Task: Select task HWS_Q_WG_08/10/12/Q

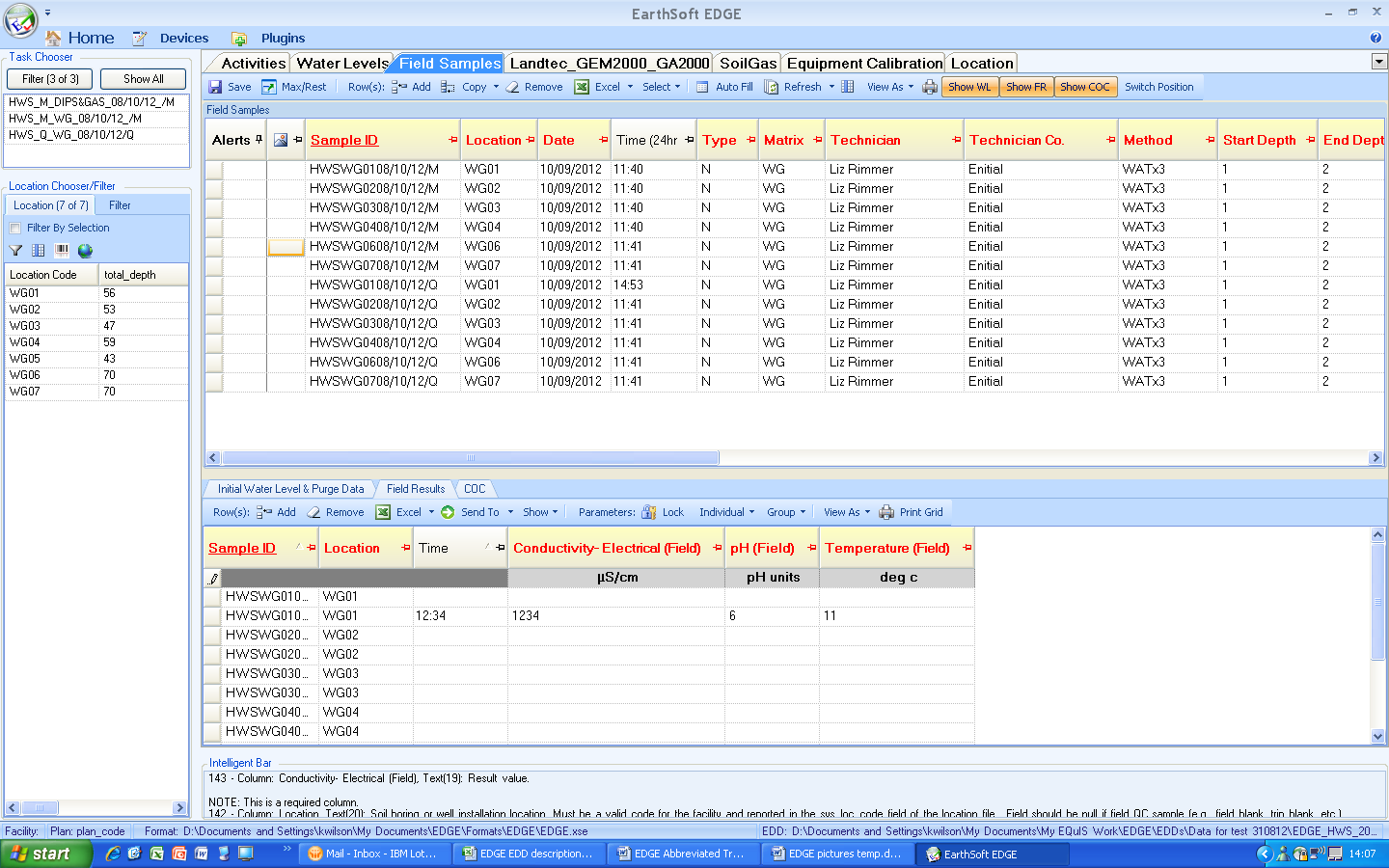Action: (96, 135)
